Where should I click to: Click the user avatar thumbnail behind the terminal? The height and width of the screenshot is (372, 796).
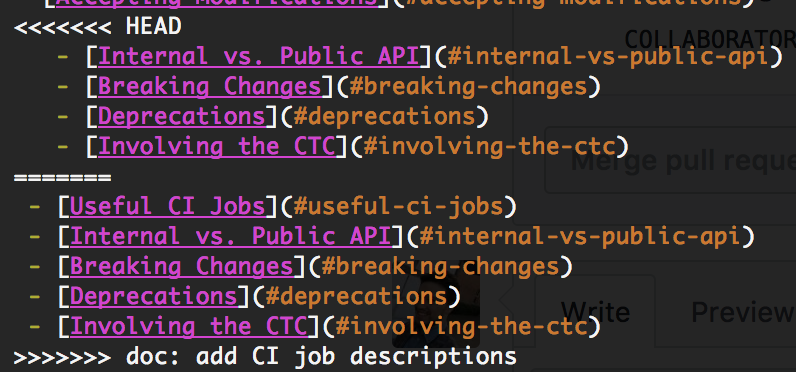click(436, 304)
